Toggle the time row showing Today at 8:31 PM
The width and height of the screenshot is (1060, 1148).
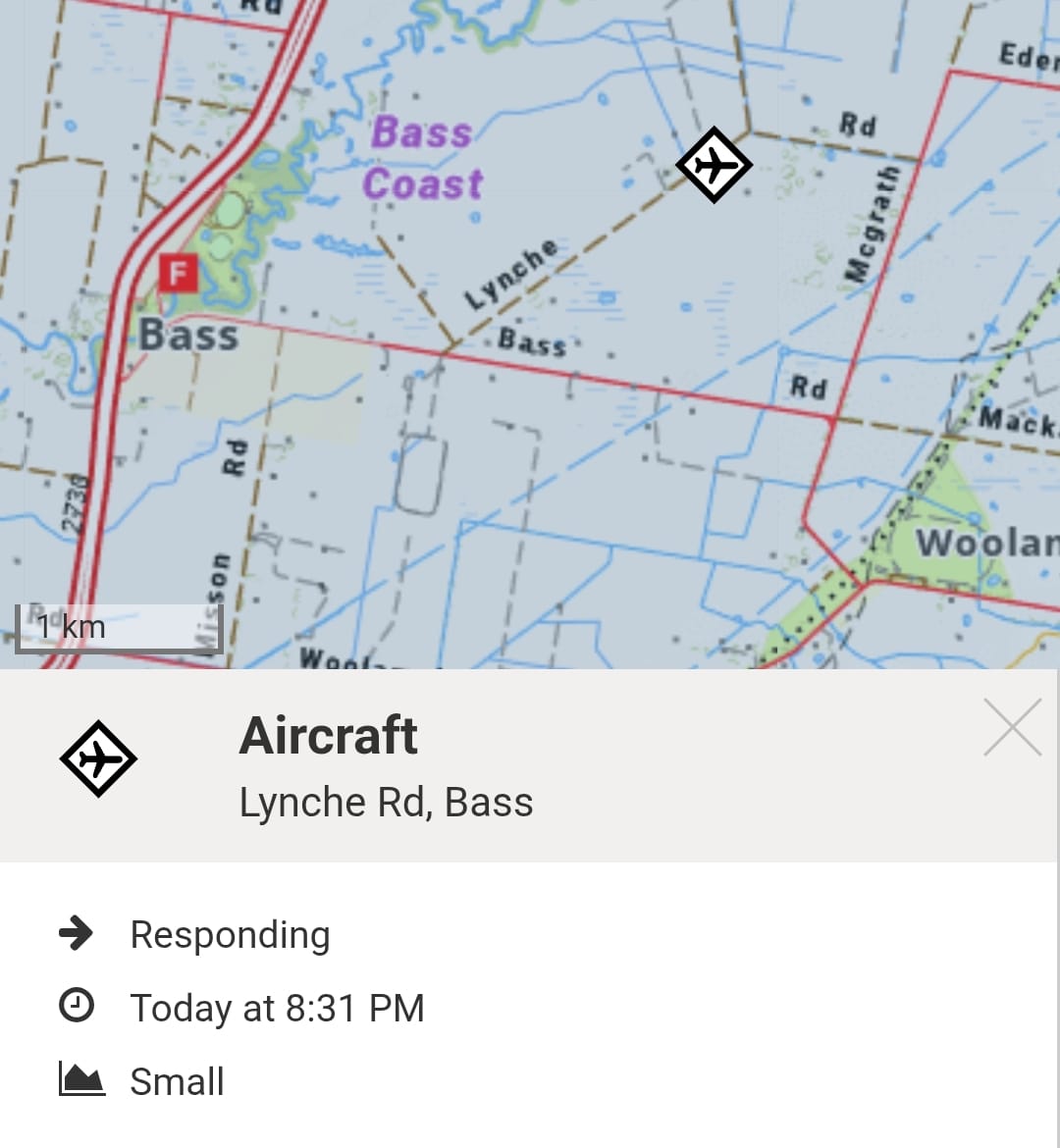tap(278, 1008)
